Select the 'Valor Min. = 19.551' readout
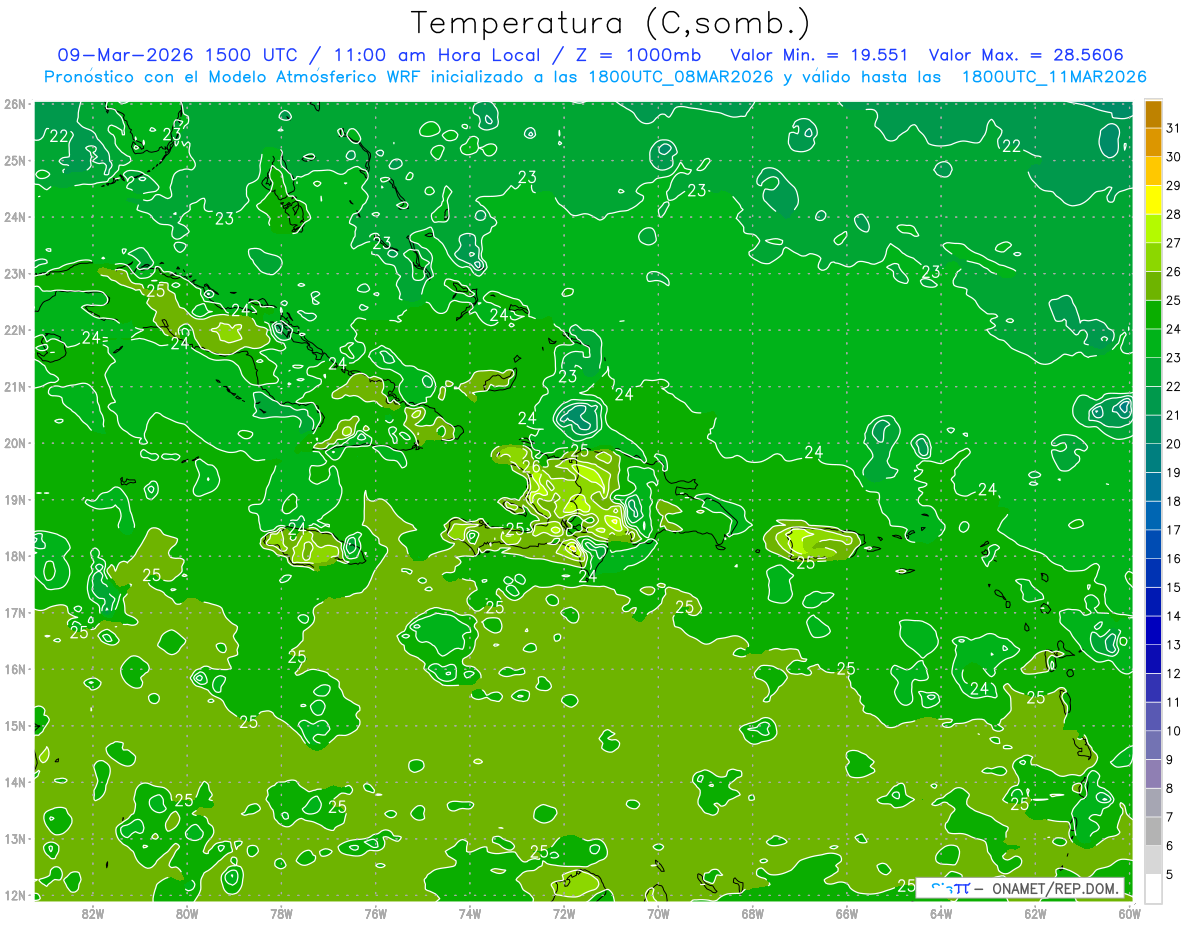This screenshot has height=927, width=1200. (x=820, y=55)
